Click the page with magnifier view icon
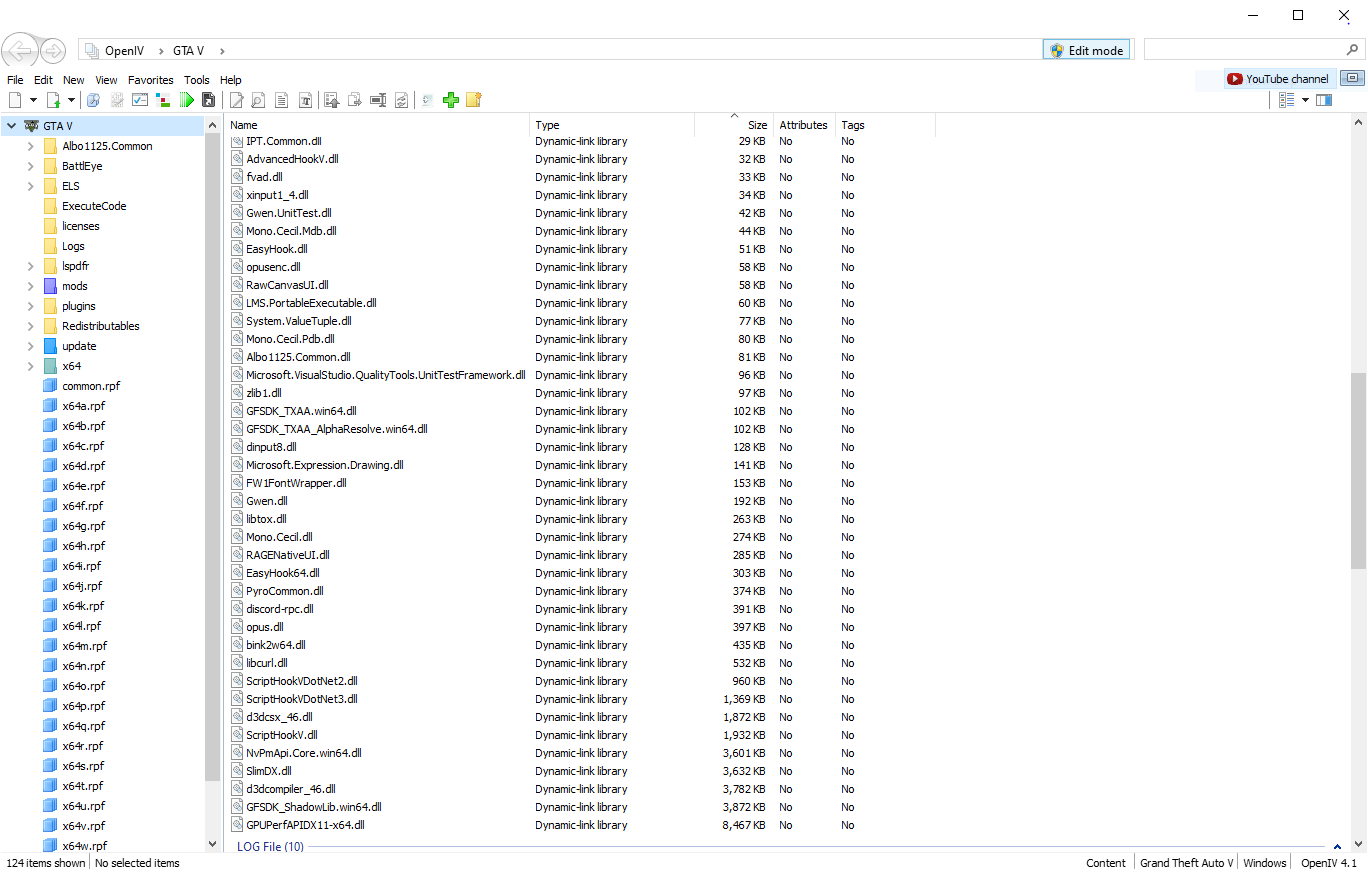This screenshot has height=874, width=1368. pyautogui.click(x=258, y=100)
